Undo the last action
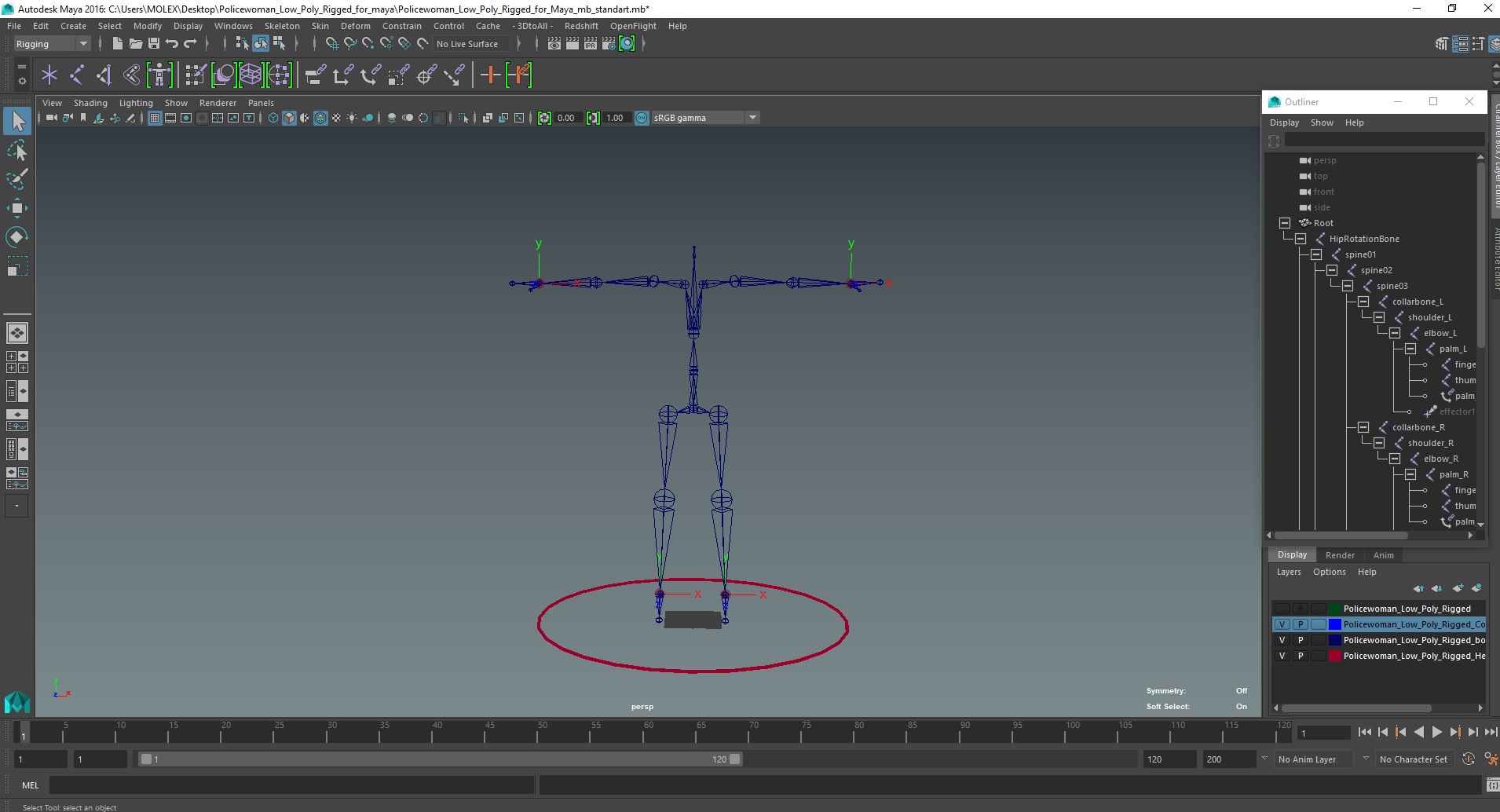This screenshot has height=812, width=1500. tap(171, 44)
